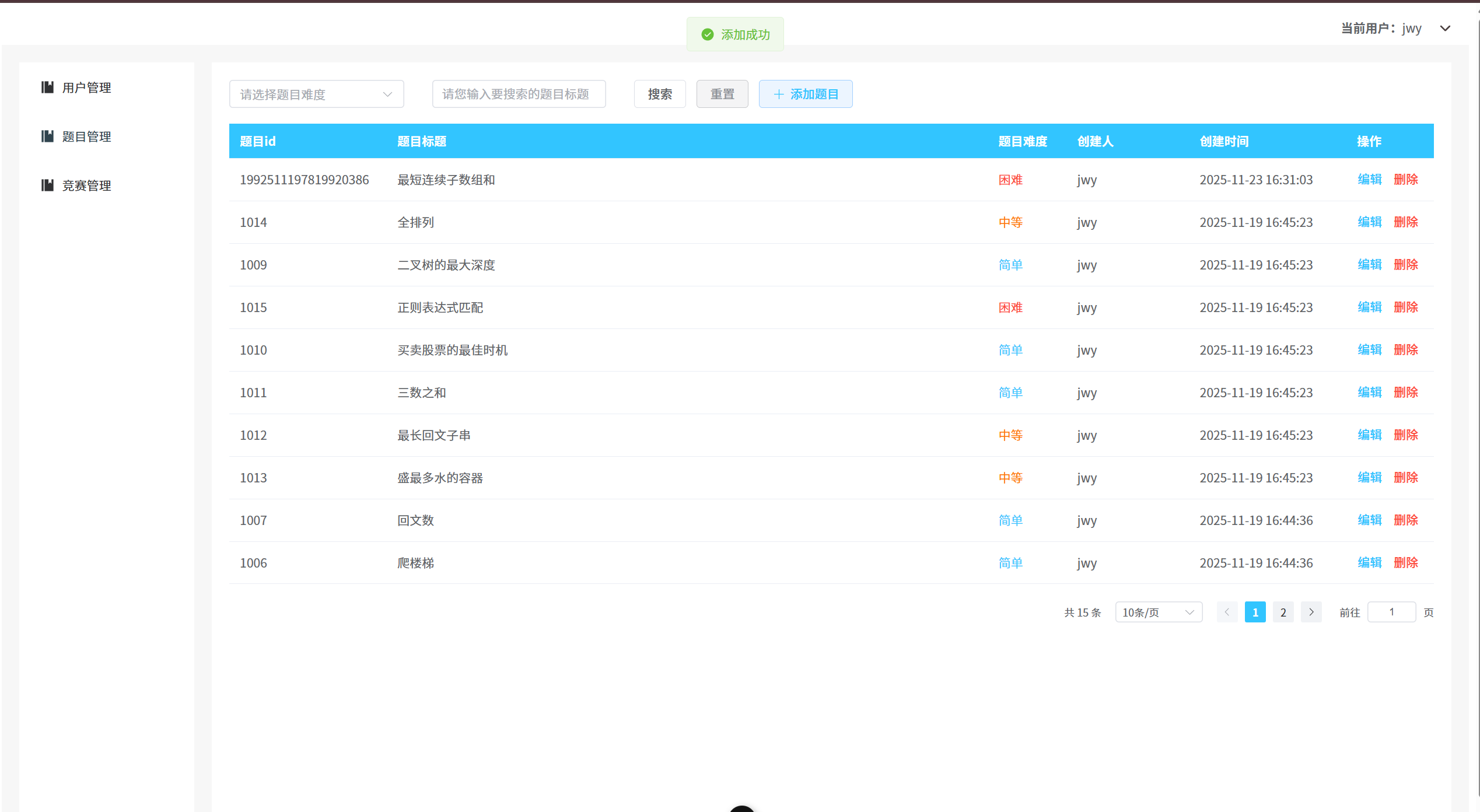1480x812 pixels.
Task: Expand the current user dropdown via the chevron
Action: 1446,28
